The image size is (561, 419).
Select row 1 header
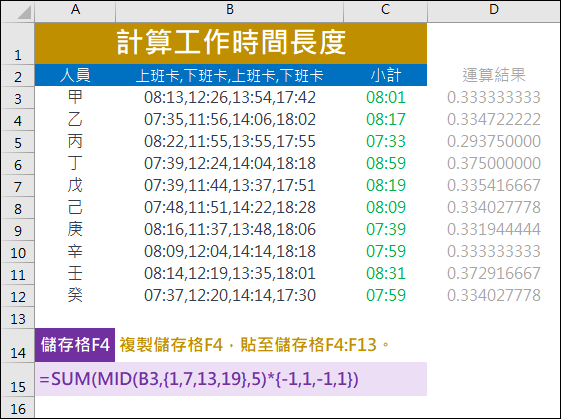click(18, 43)
